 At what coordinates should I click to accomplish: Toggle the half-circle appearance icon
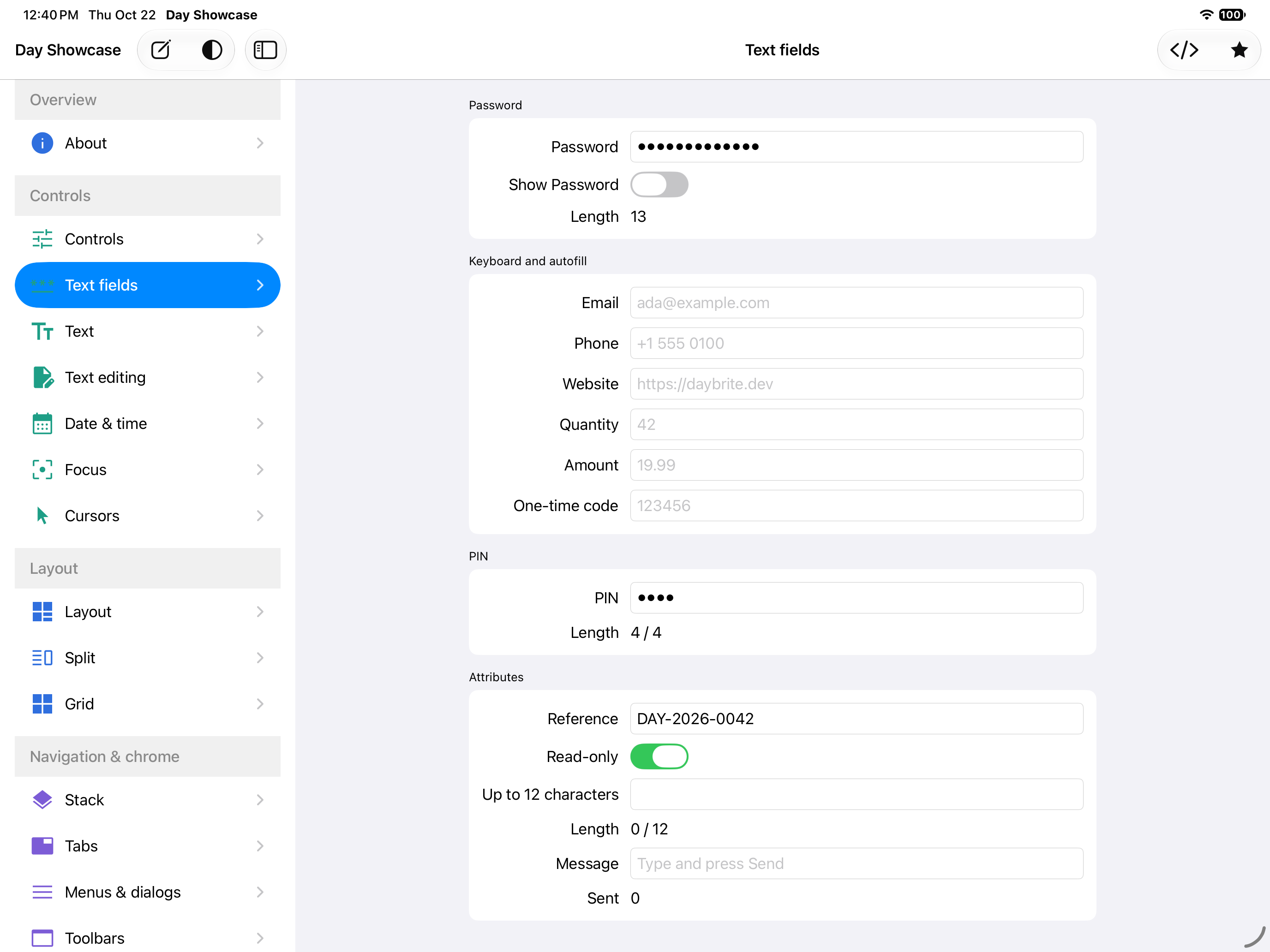pos(212,50)
